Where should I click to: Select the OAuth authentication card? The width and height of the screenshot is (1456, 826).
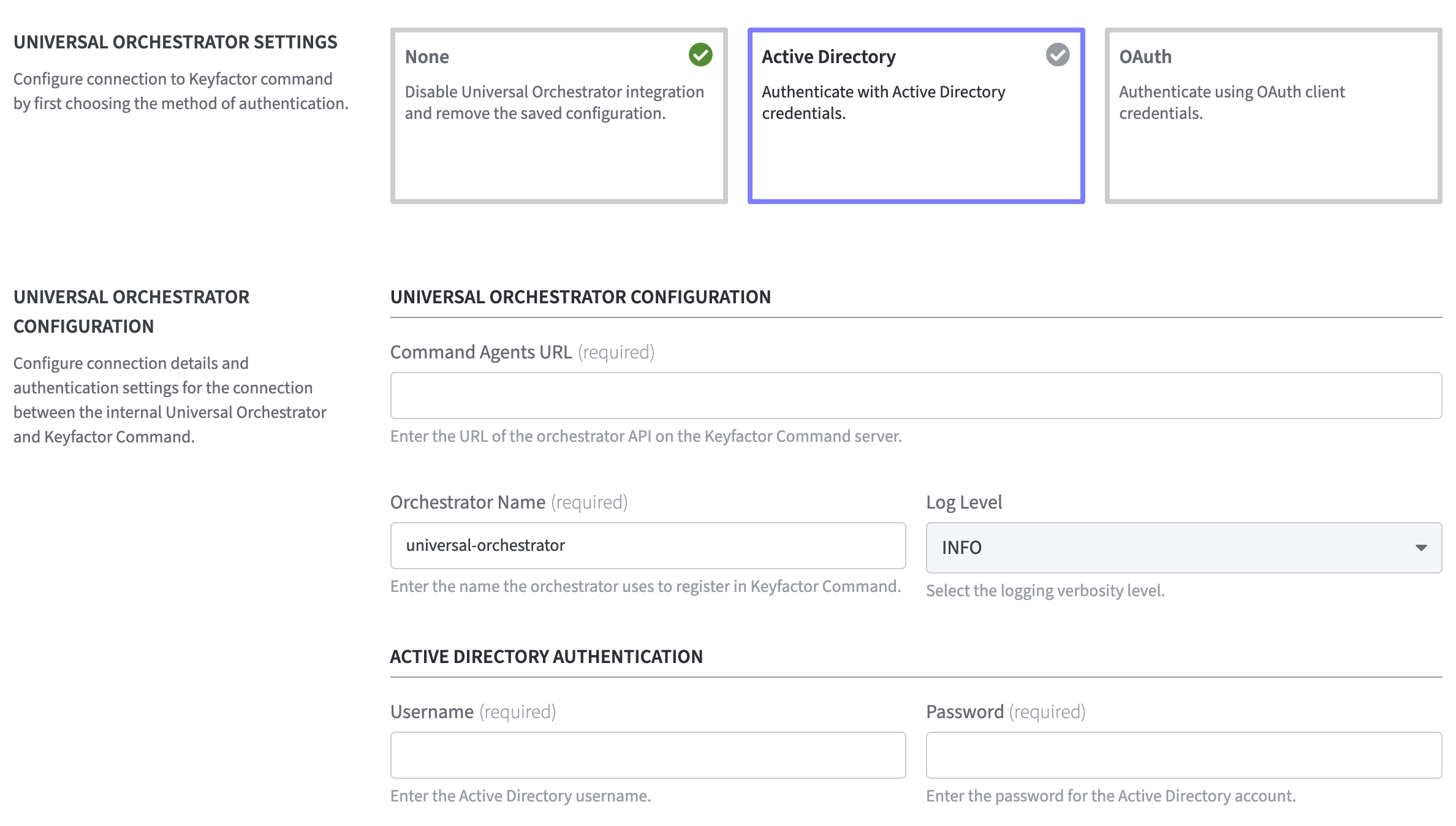point(1273,115)
